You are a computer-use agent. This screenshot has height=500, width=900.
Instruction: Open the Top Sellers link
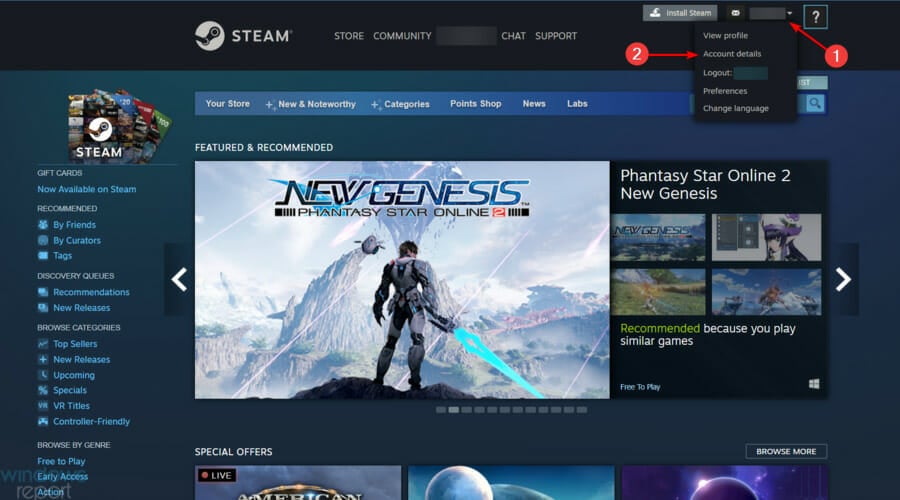75,343
